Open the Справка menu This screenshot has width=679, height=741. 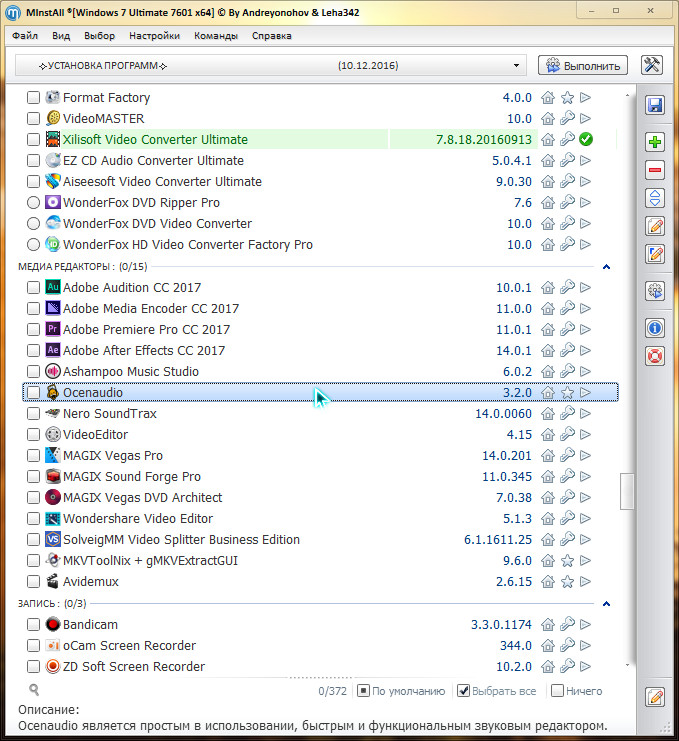(272, 36)
